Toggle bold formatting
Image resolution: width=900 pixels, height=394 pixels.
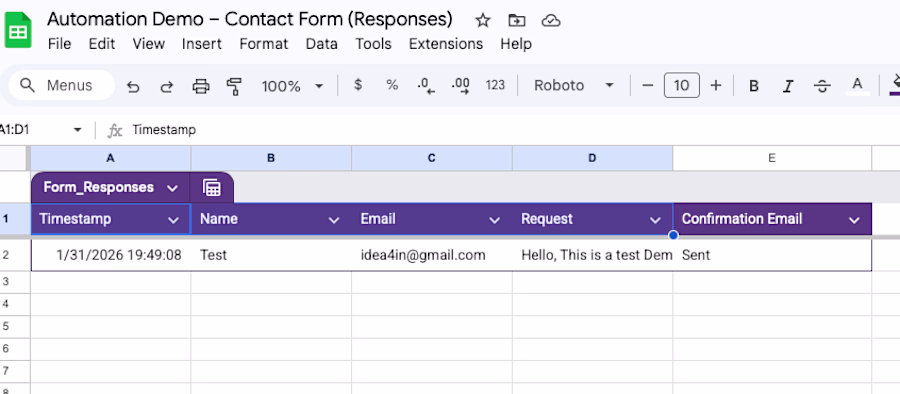pos(754,86)
